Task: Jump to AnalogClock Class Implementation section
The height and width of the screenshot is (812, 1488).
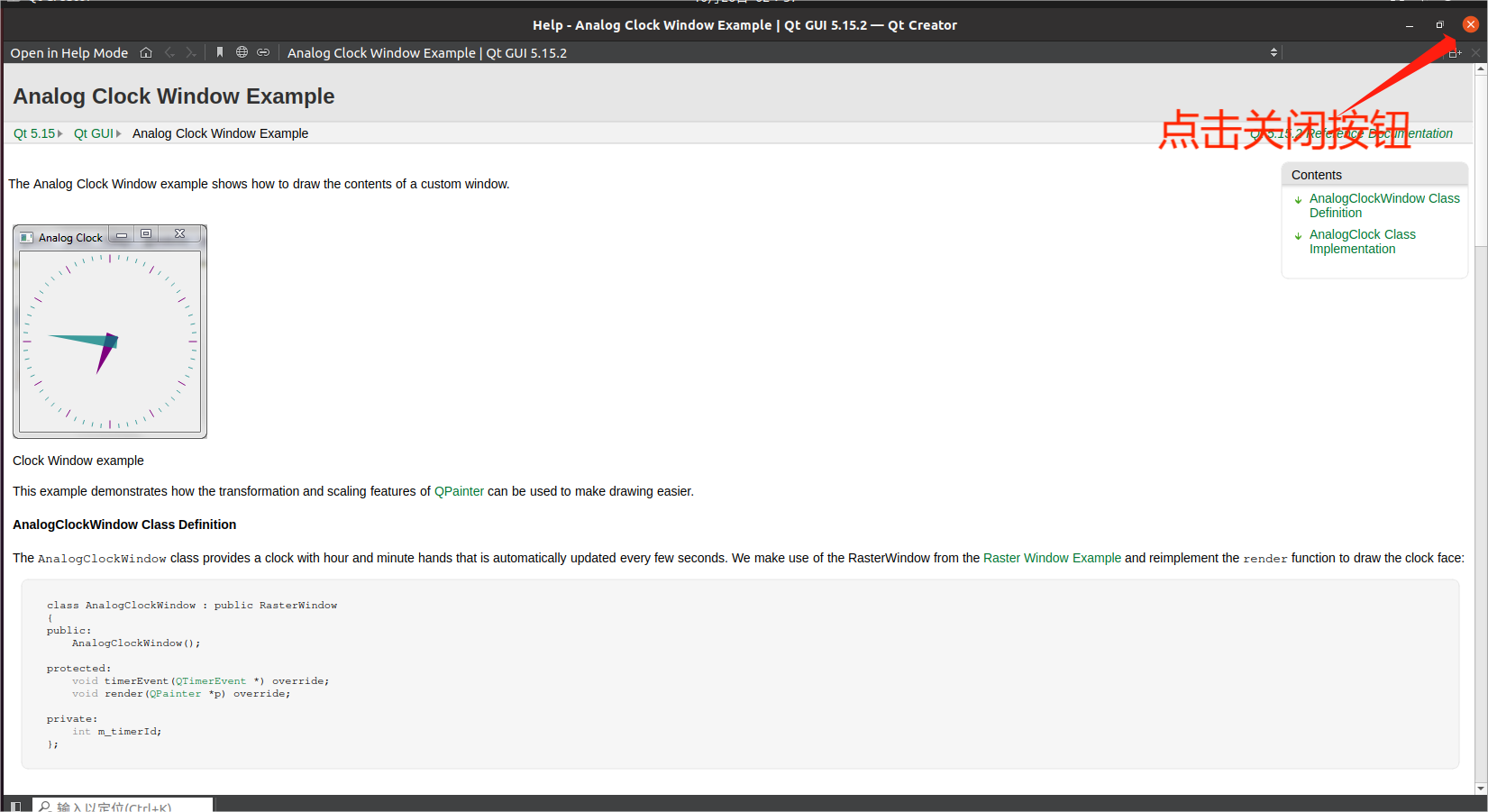Action: click(x=1363, y=242)
